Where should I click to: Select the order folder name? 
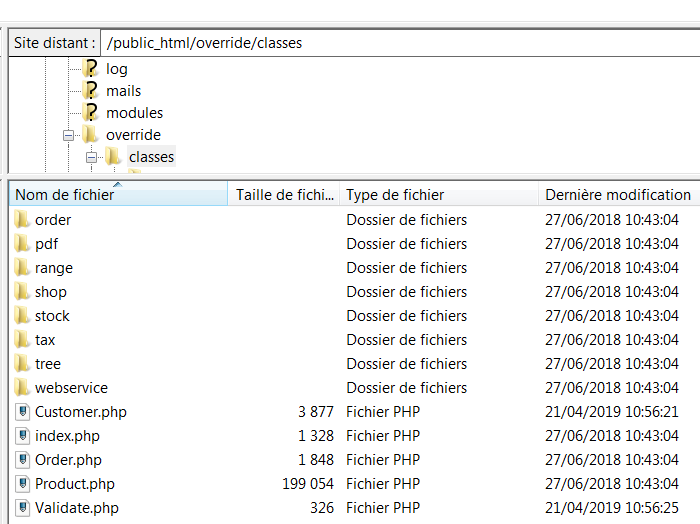click(53, 220)
